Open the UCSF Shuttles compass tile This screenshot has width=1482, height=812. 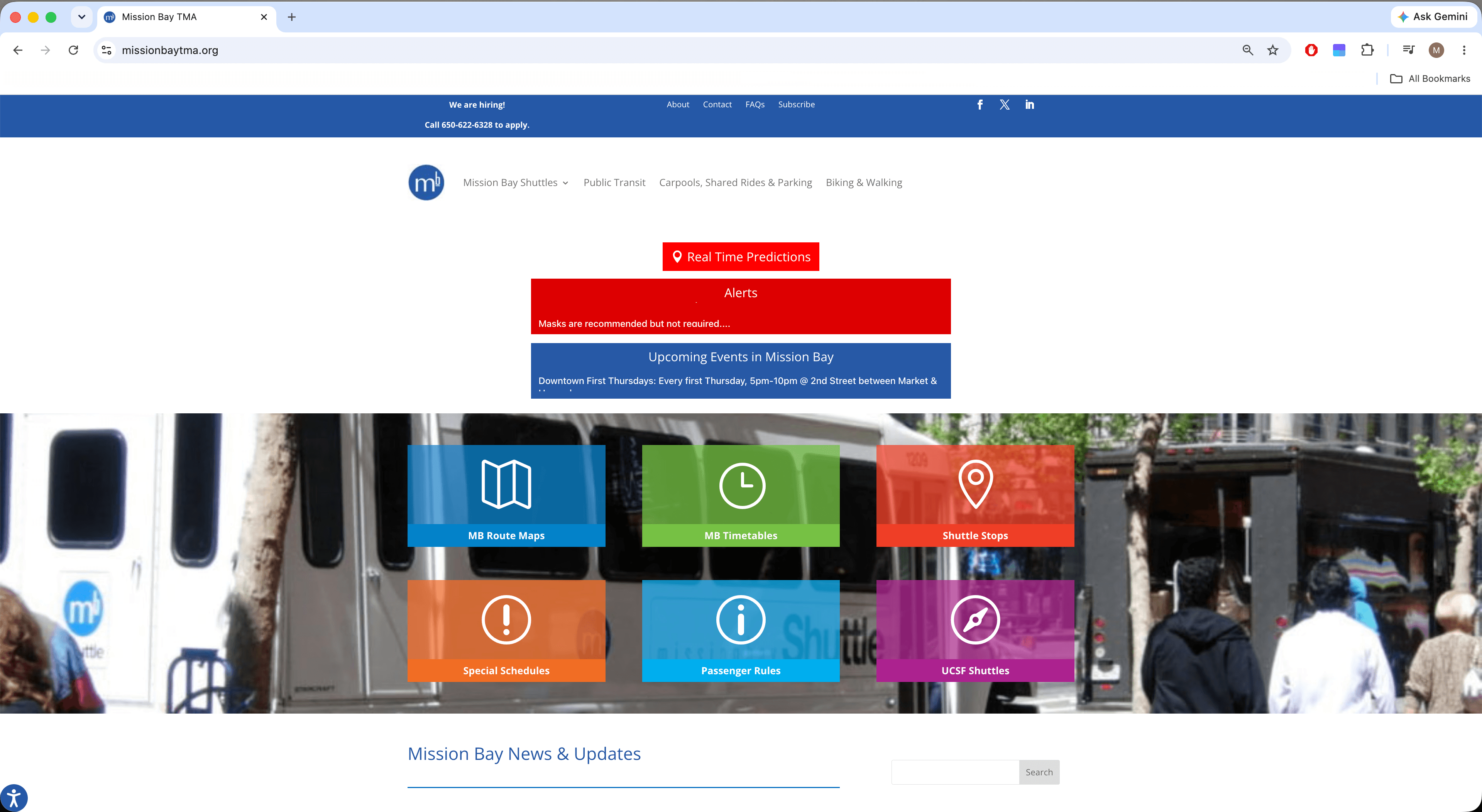pos(975,631)
